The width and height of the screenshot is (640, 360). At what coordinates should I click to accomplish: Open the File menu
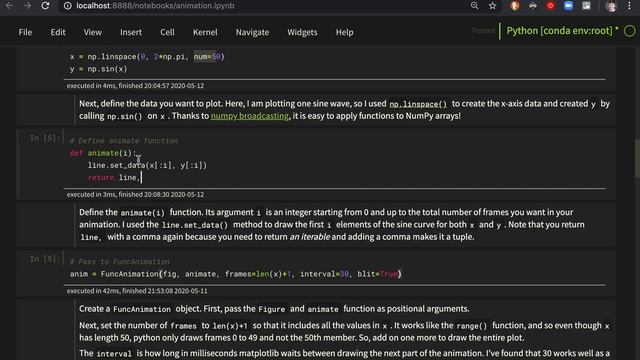click(x=25, y=32)
